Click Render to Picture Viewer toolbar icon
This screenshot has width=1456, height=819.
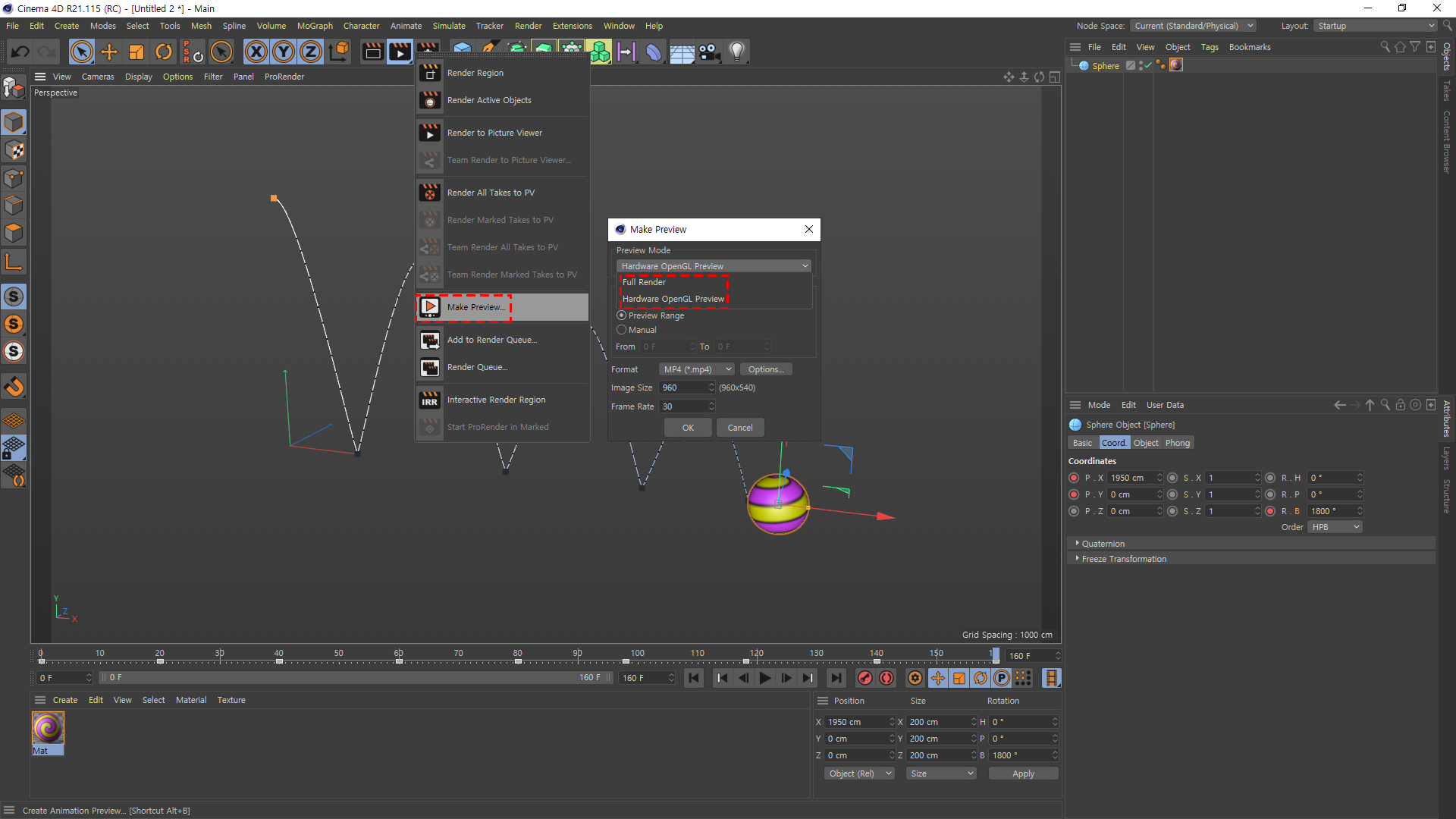400,52
